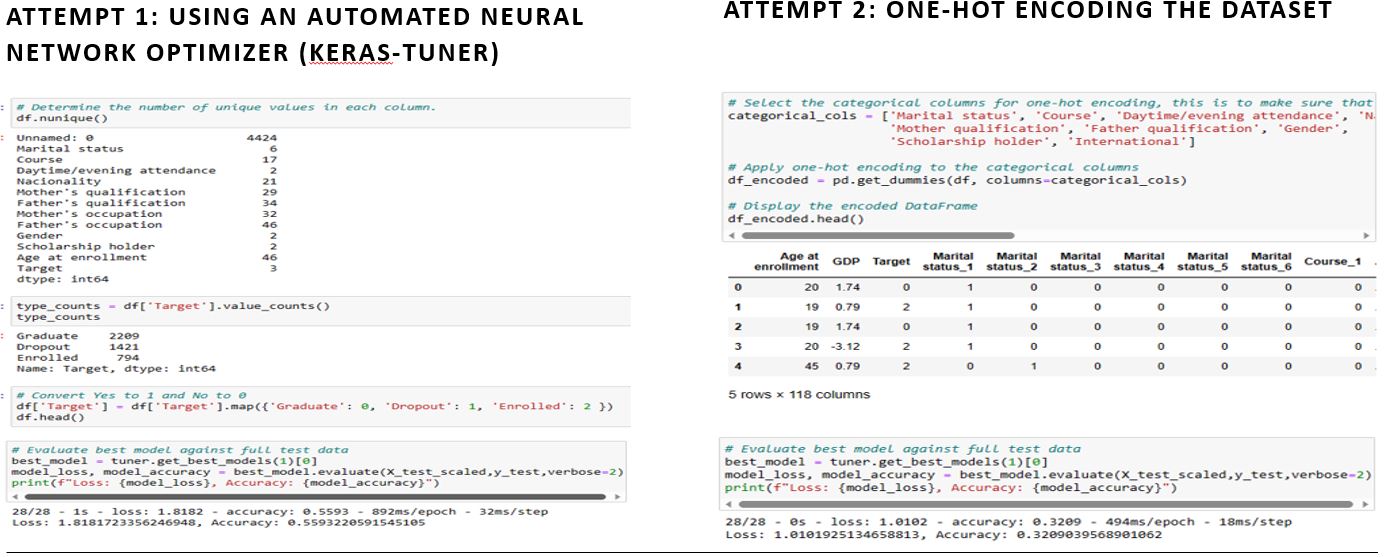Screen dimensions: 1384x557
Task: Click the 'Dropout 1421' count row
Action: tap(78, 347)
